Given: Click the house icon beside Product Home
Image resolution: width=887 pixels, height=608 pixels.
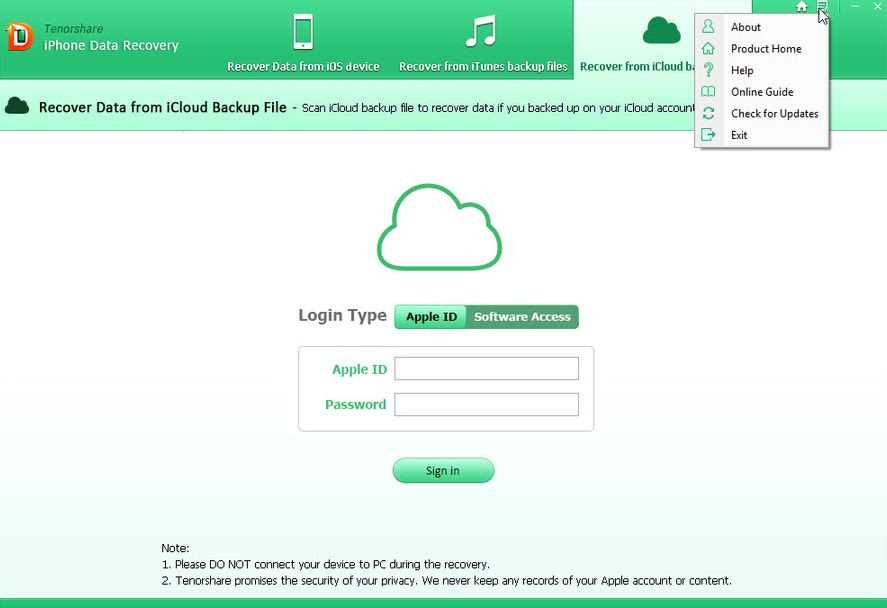Looking at the screenshot, I should [x=708, y=49].
